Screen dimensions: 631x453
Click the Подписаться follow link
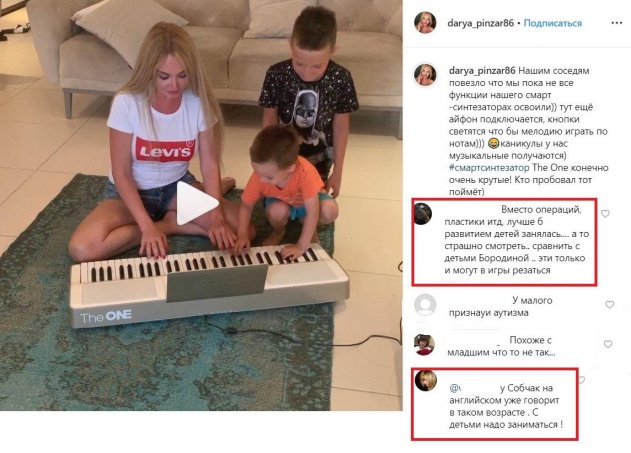click(x=553, y=23)
